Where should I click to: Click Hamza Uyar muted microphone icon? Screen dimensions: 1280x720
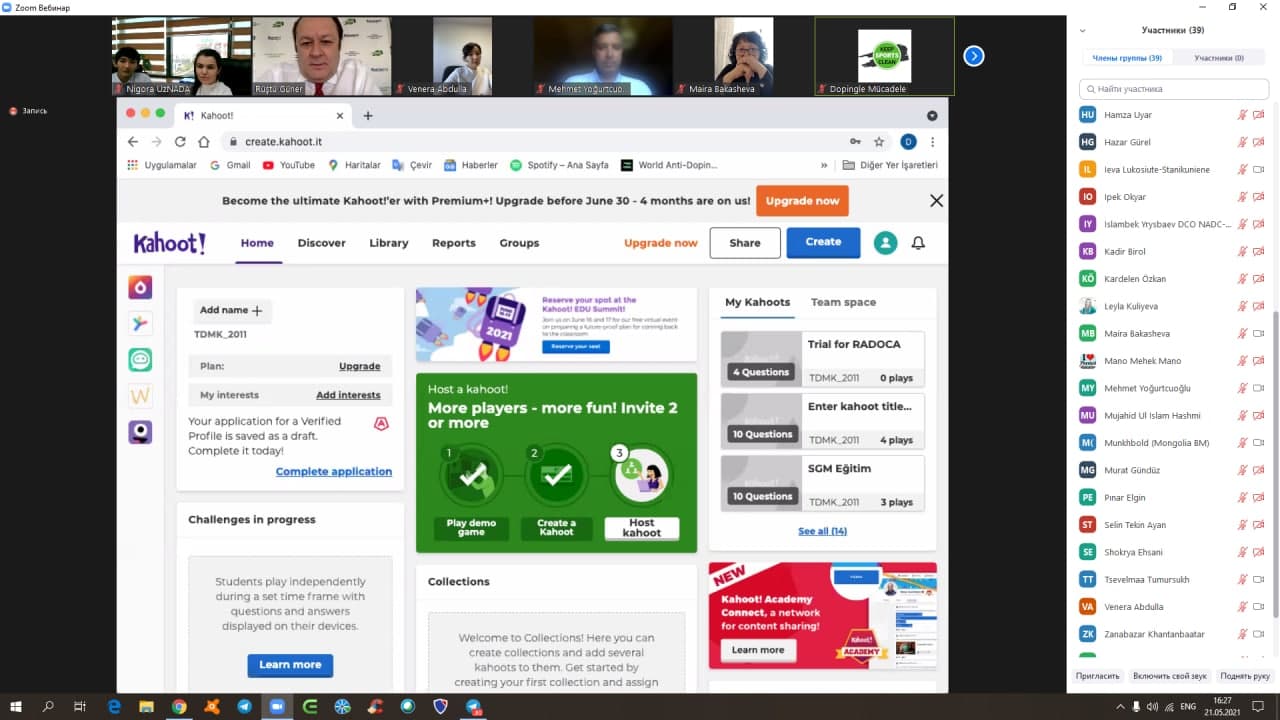point(1242,115)
